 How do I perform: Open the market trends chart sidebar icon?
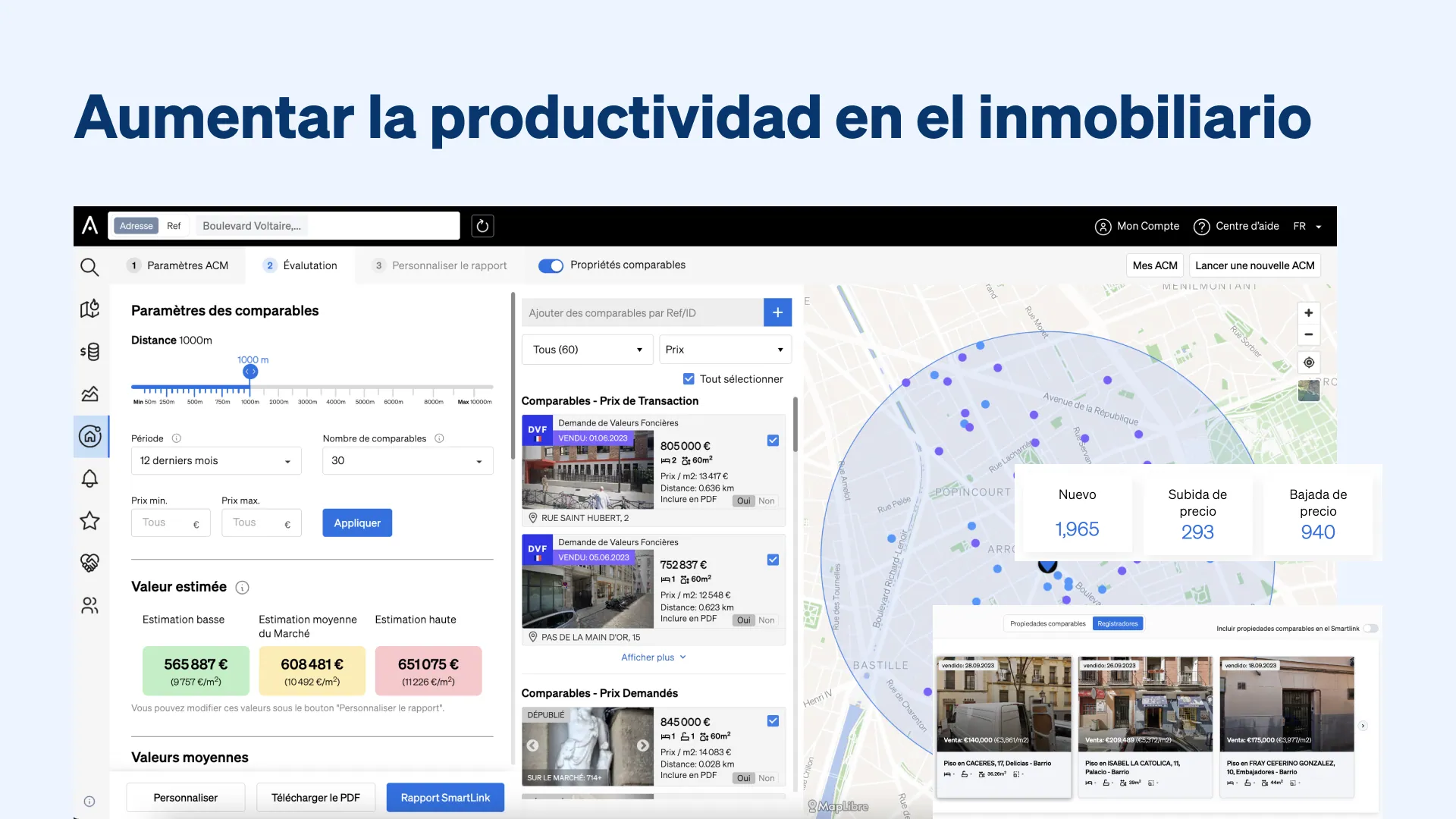click(x=89, y=394)
